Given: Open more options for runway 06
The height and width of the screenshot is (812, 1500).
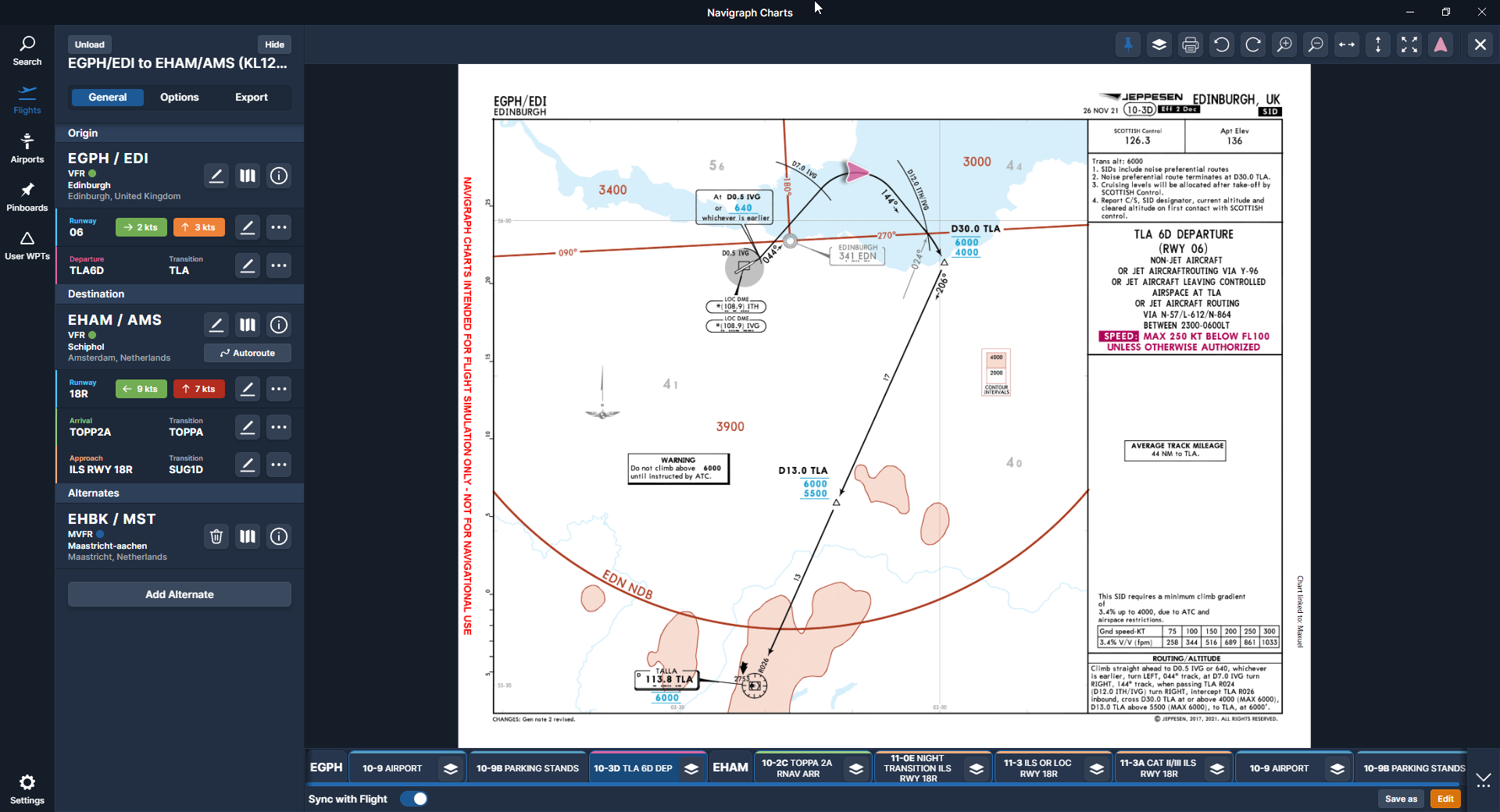Looking at the screenshot, I should [279, 227].
